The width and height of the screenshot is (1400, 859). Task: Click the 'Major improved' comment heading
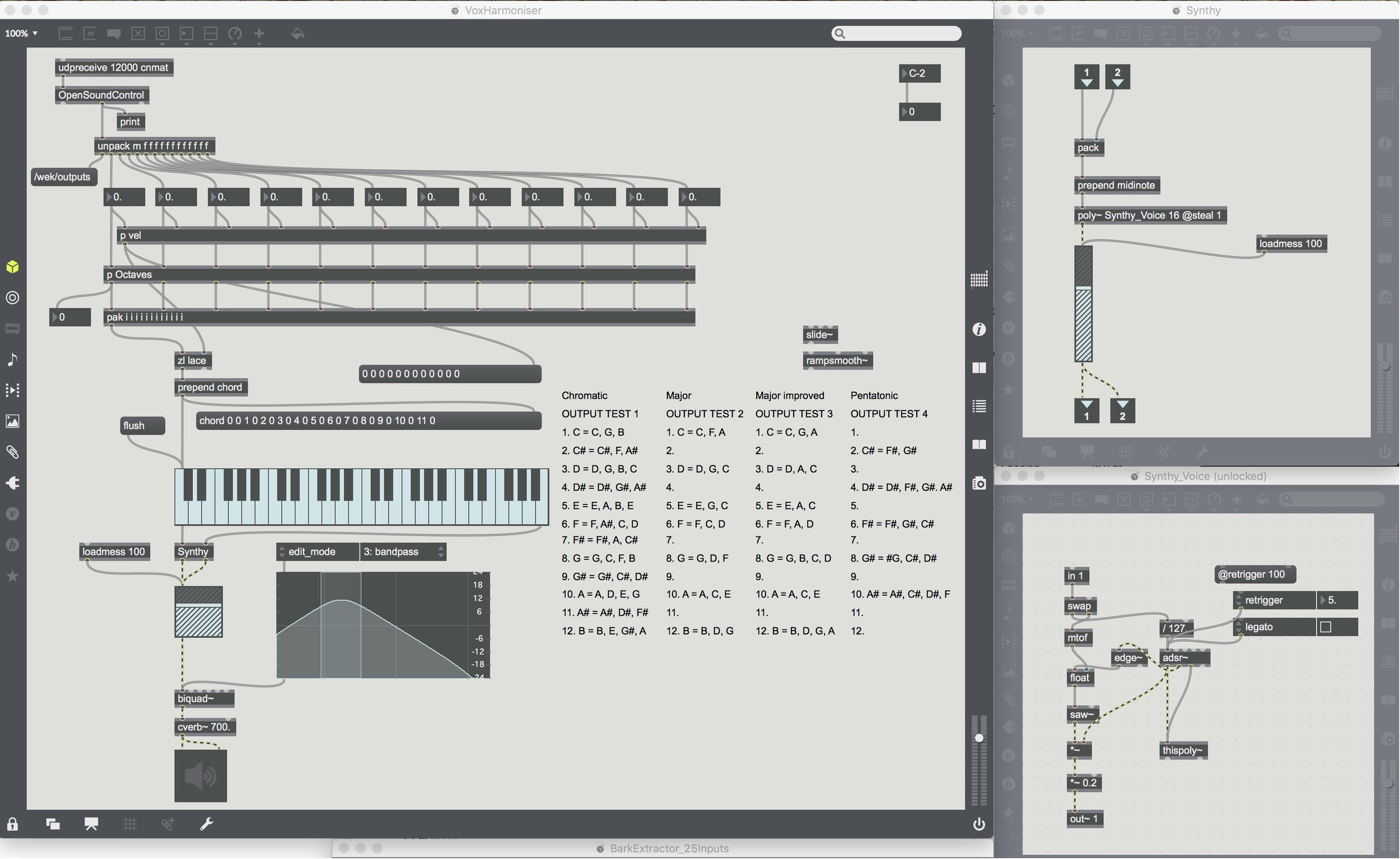pos(790,395)
